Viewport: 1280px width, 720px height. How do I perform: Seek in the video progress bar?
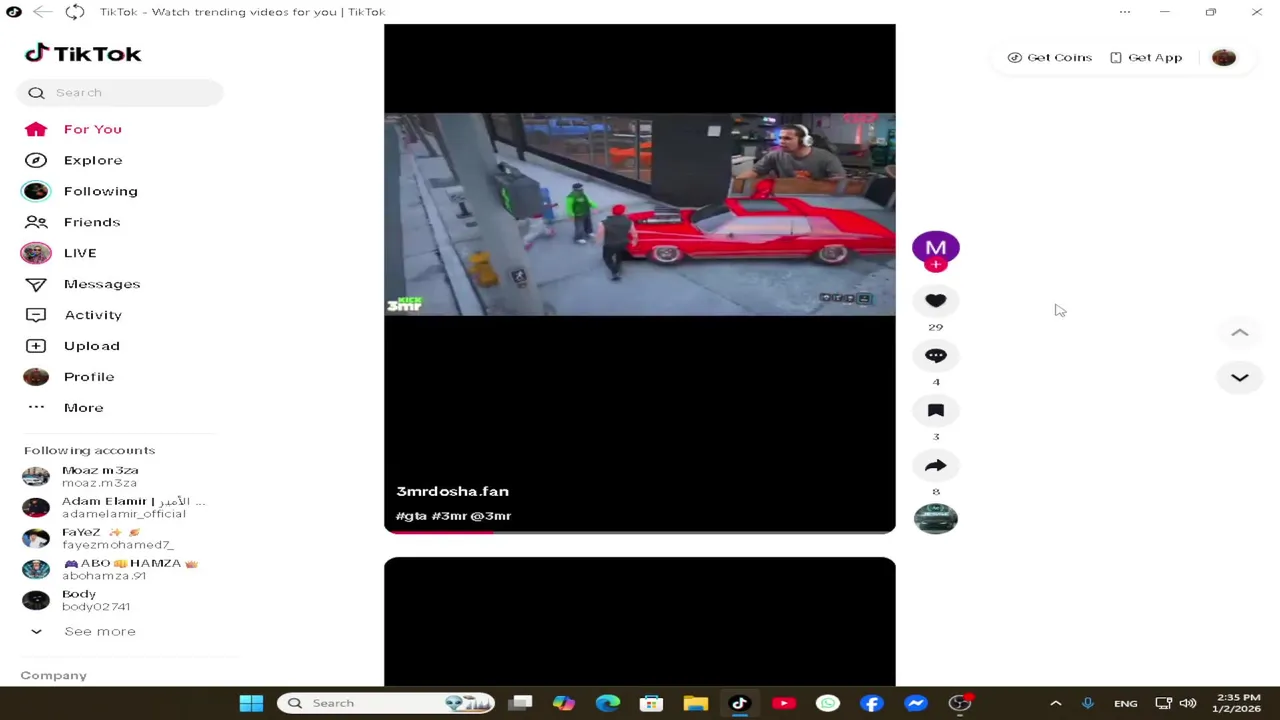coord(640,531)
